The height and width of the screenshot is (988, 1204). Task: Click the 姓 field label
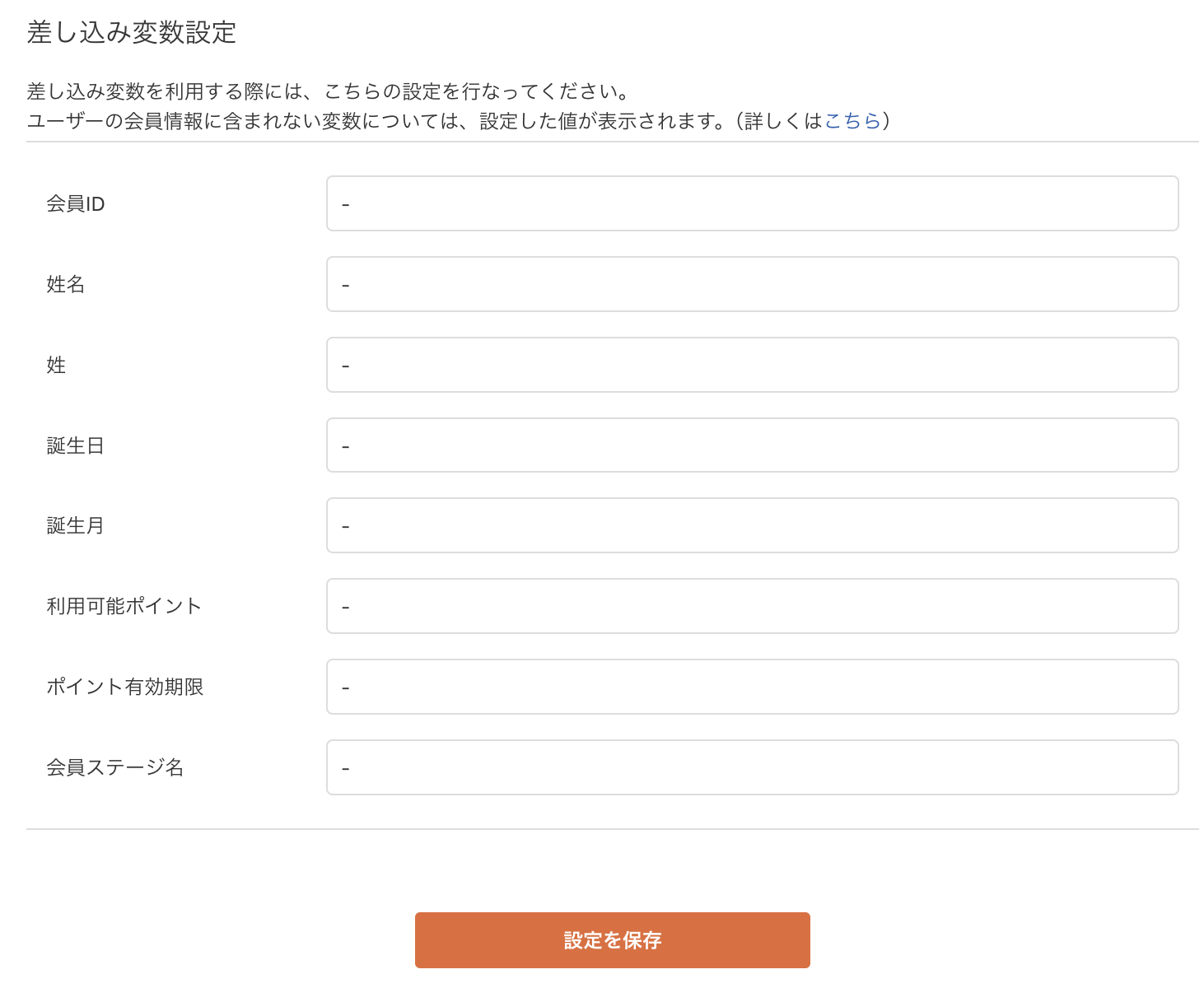click(55, 365)
